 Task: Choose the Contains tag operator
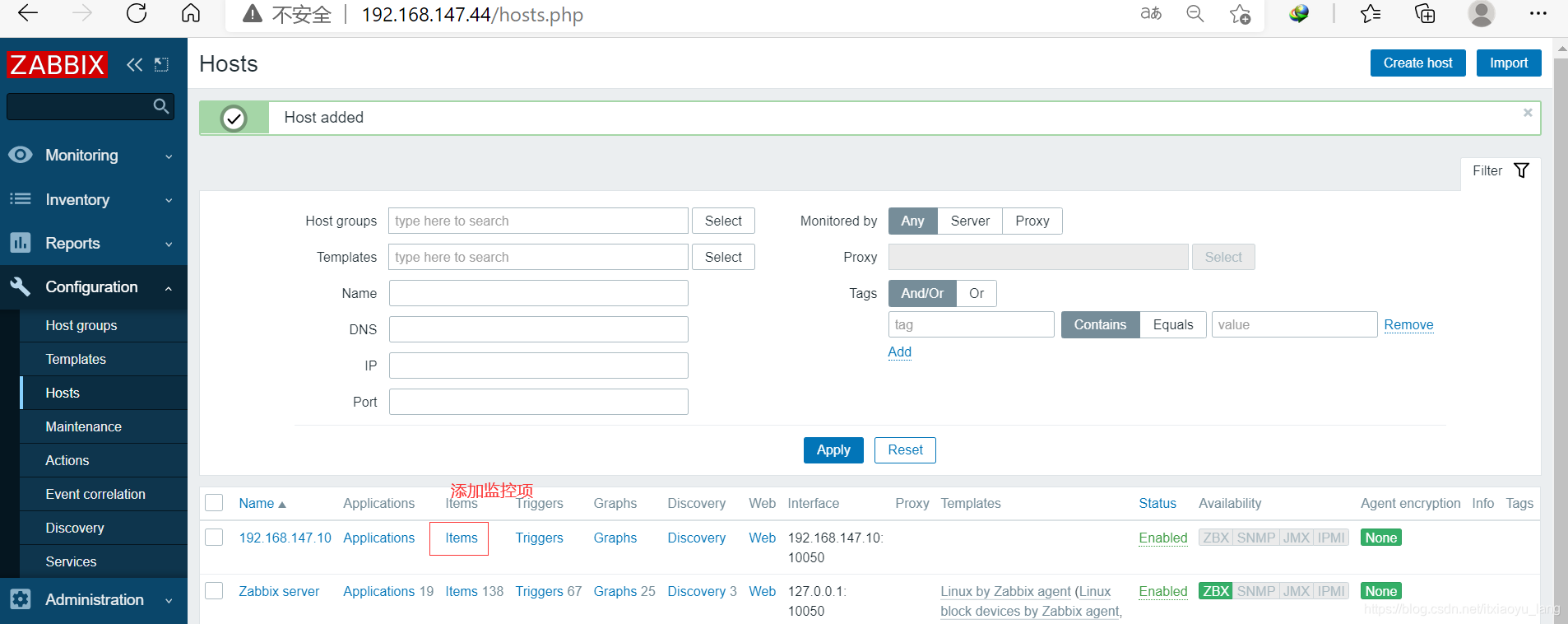coord(1100,324)
